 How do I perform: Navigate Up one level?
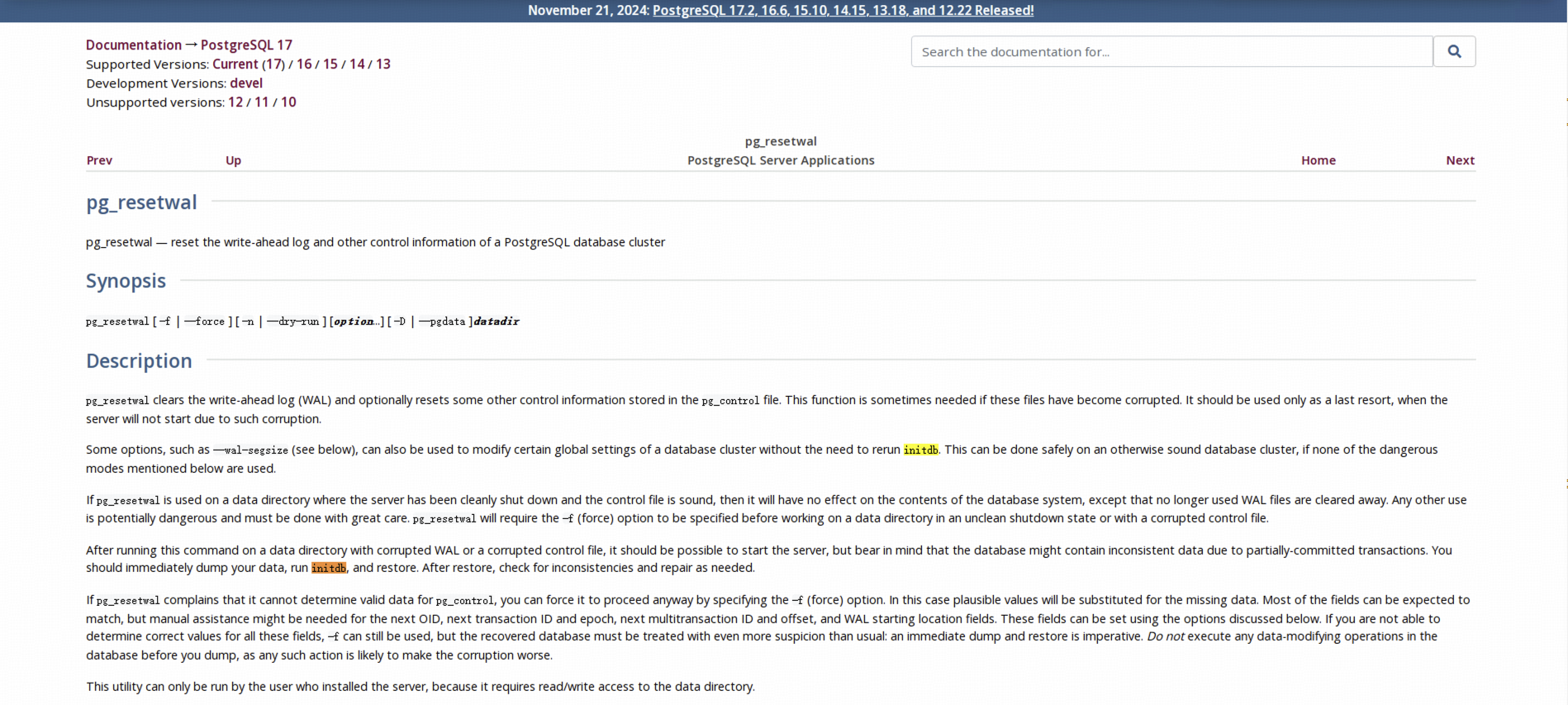coord(234,160)
